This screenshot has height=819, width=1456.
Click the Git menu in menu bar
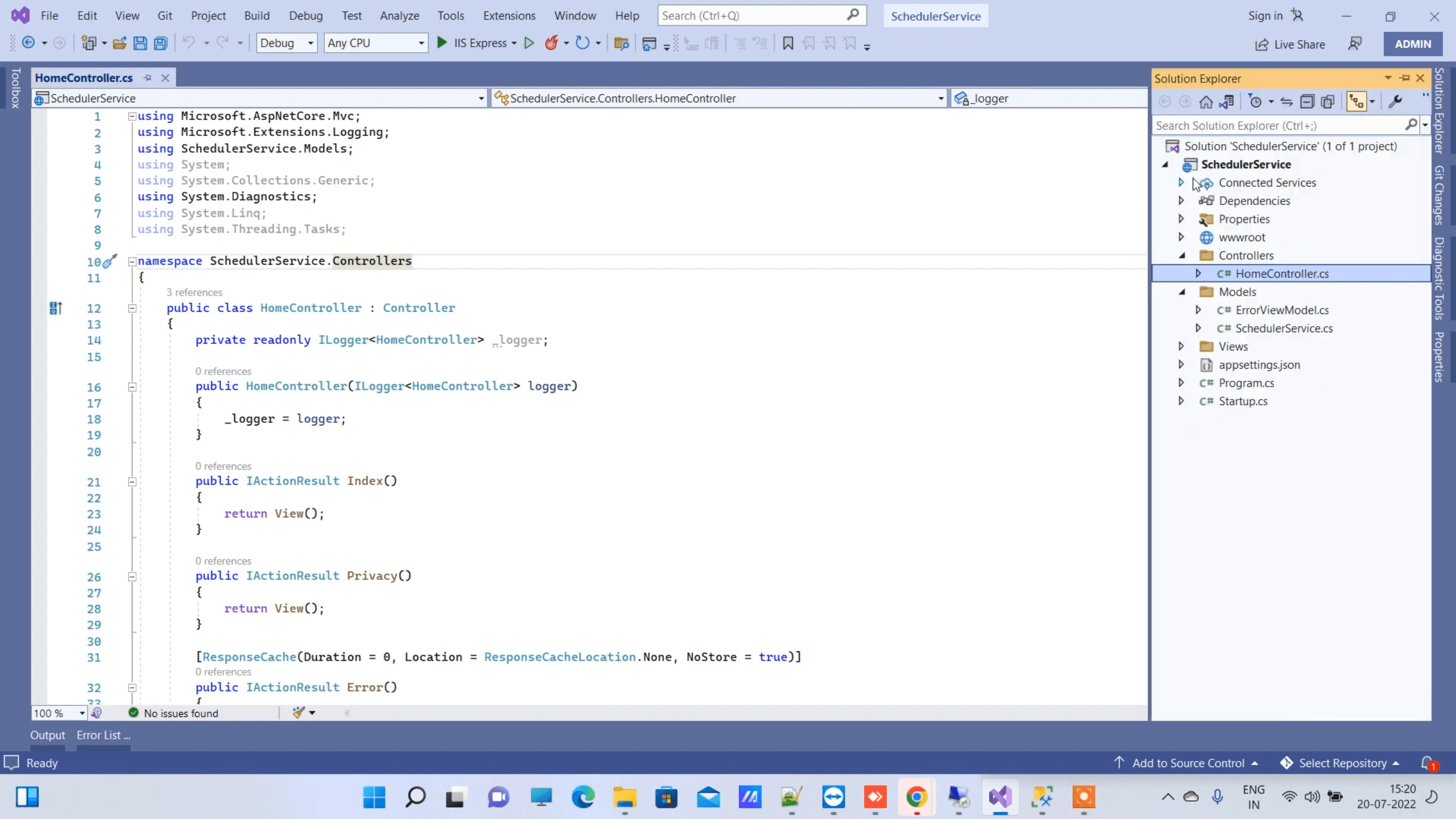(x=164, y=15)
